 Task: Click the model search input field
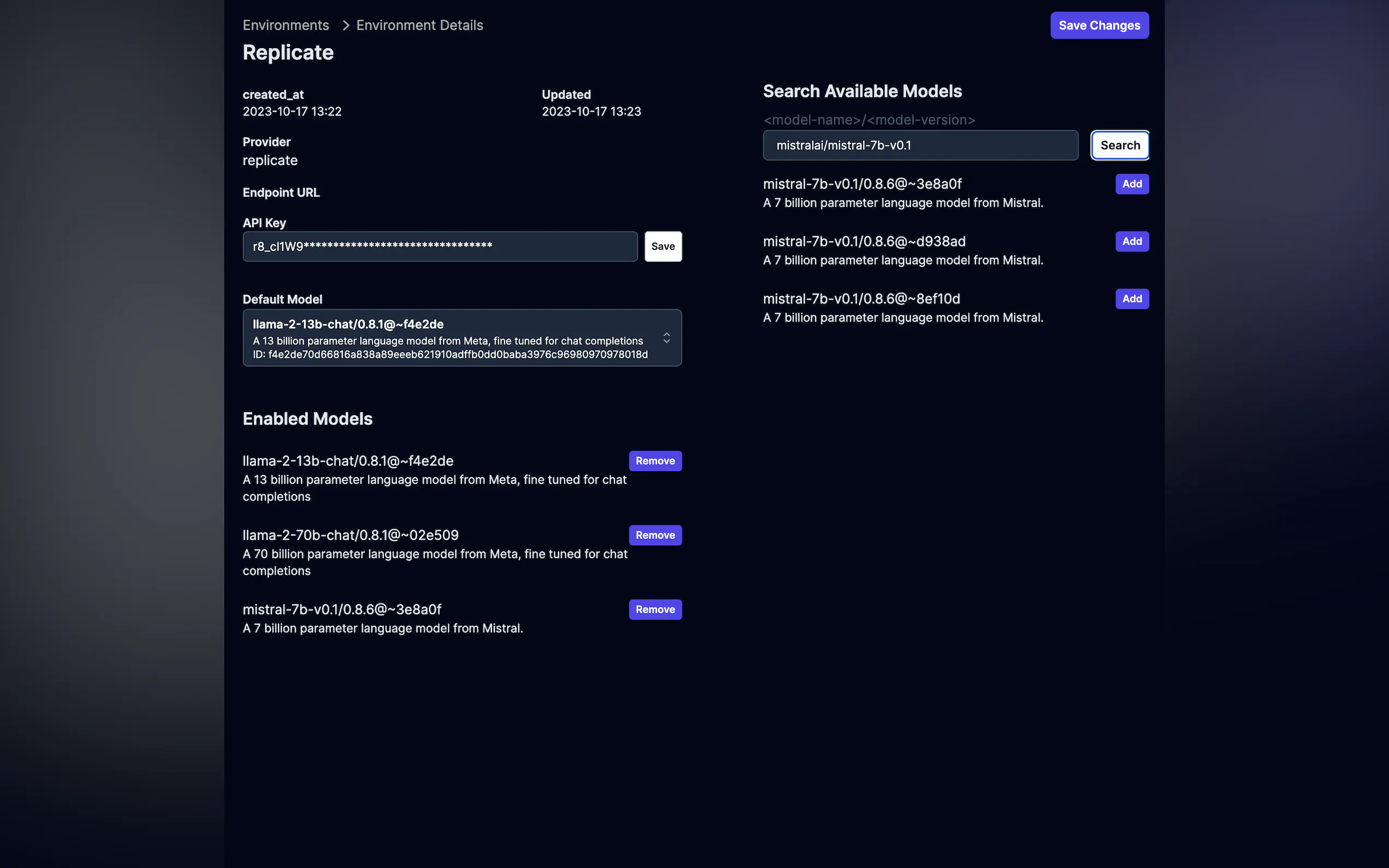point(920,145)
